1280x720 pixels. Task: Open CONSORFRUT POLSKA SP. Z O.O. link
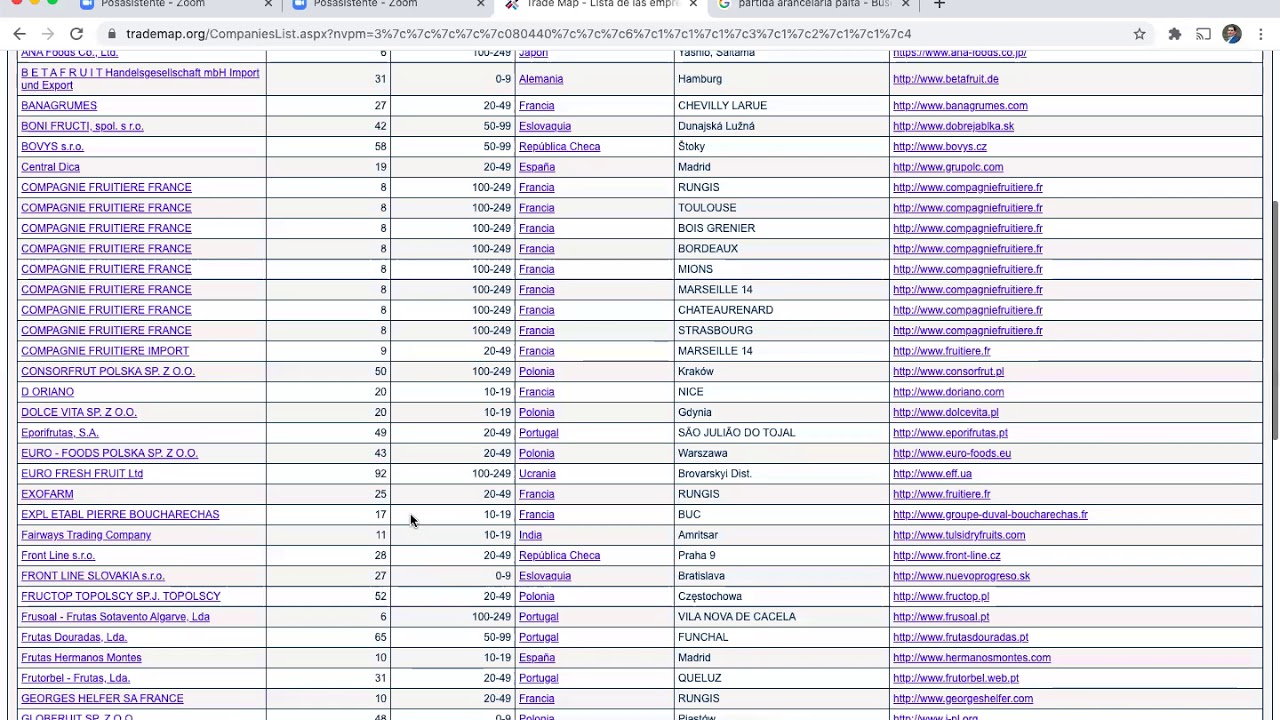[x=108, y=371]
